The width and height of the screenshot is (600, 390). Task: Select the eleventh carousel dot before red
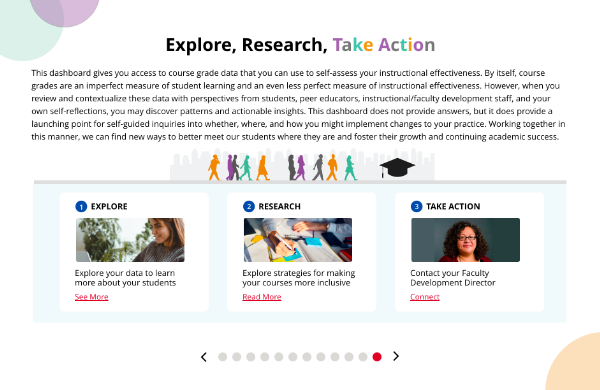coord(363,357)
